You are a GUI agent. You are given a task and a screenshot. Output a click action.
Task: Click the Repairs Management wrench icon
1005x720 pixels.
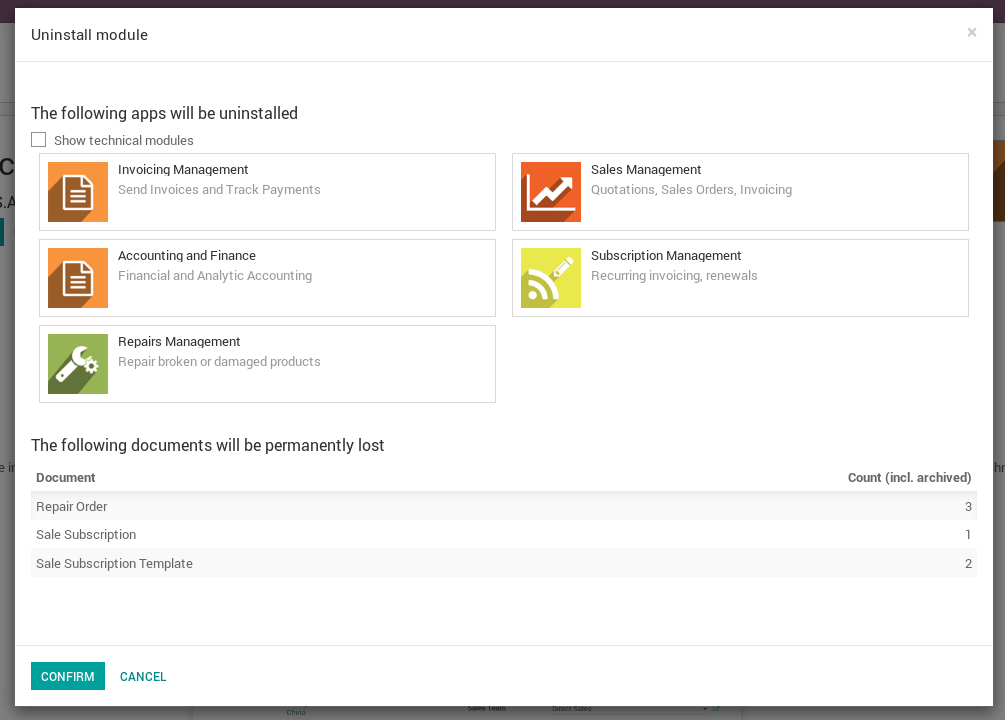78,363
